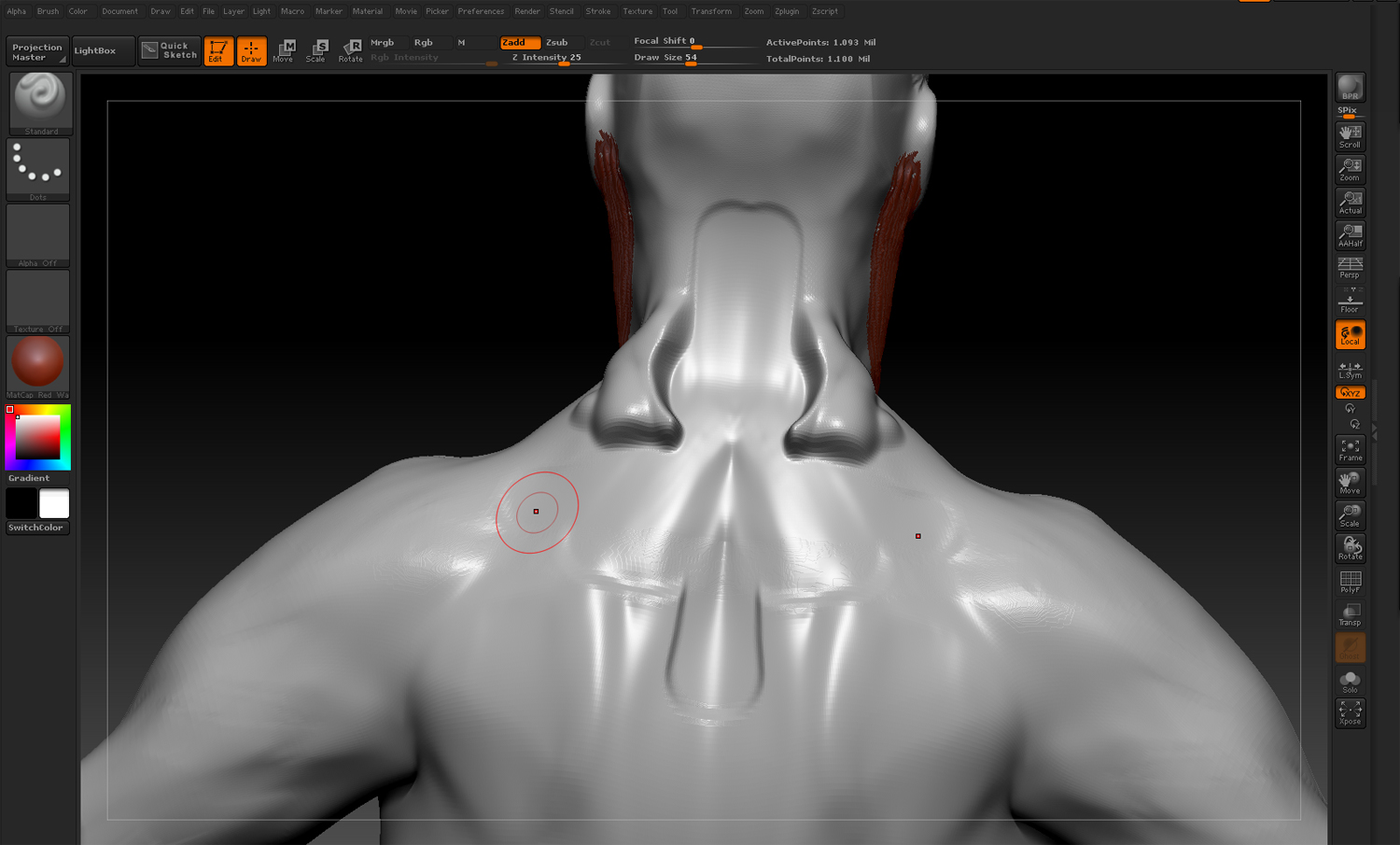Select the AAHalf view icon

point(1350,234)
